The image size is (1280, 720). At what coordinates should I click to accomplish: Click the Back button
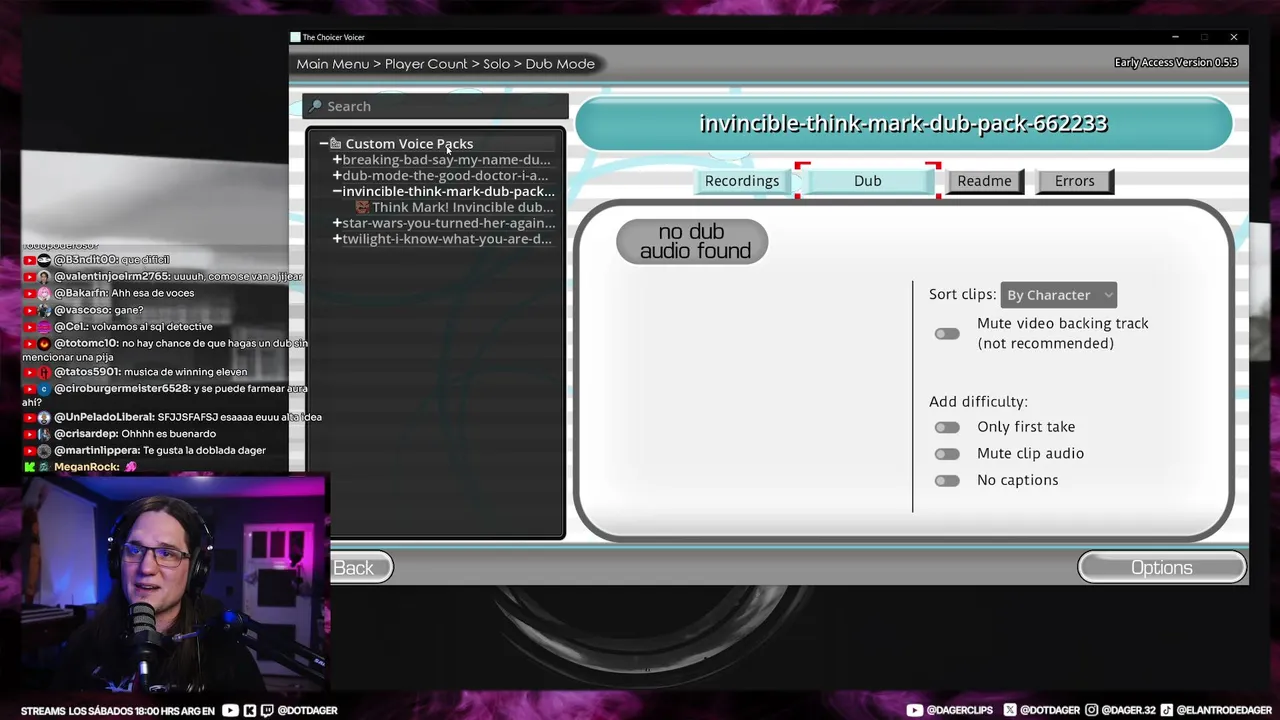point(357,568)
